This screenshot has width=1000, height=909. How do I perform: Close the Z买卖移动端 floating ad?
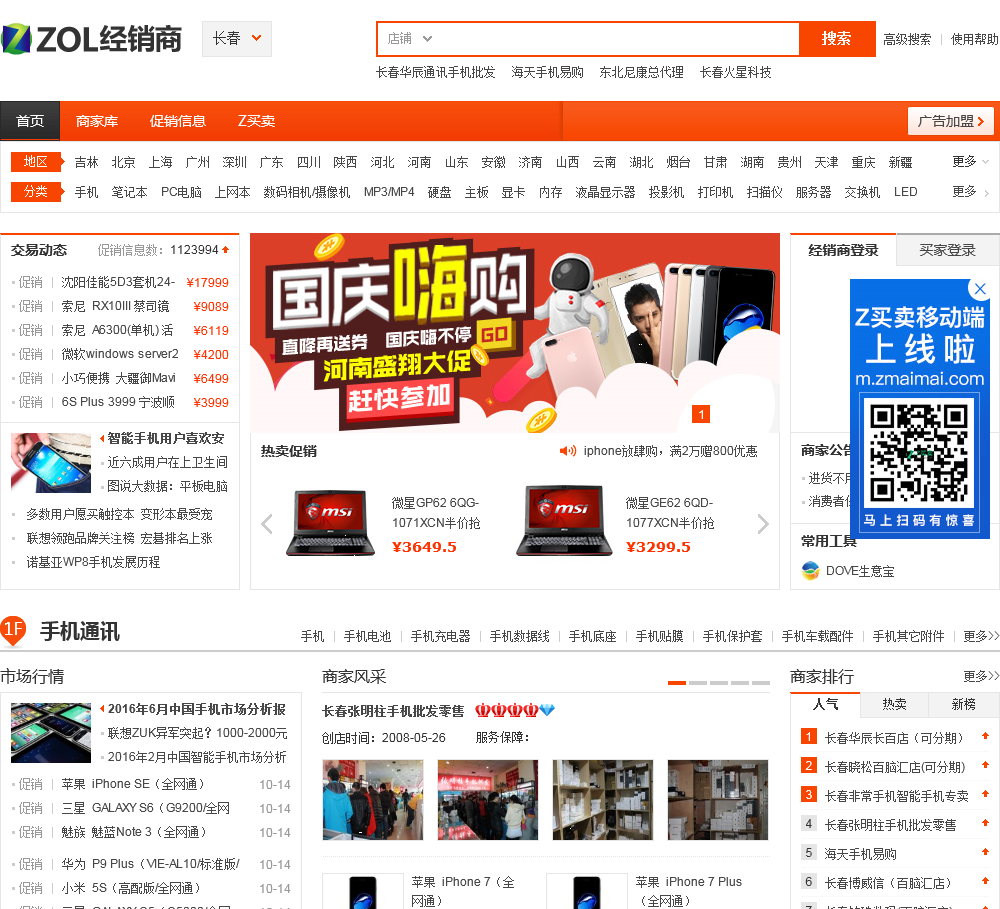tap(980, 288)
